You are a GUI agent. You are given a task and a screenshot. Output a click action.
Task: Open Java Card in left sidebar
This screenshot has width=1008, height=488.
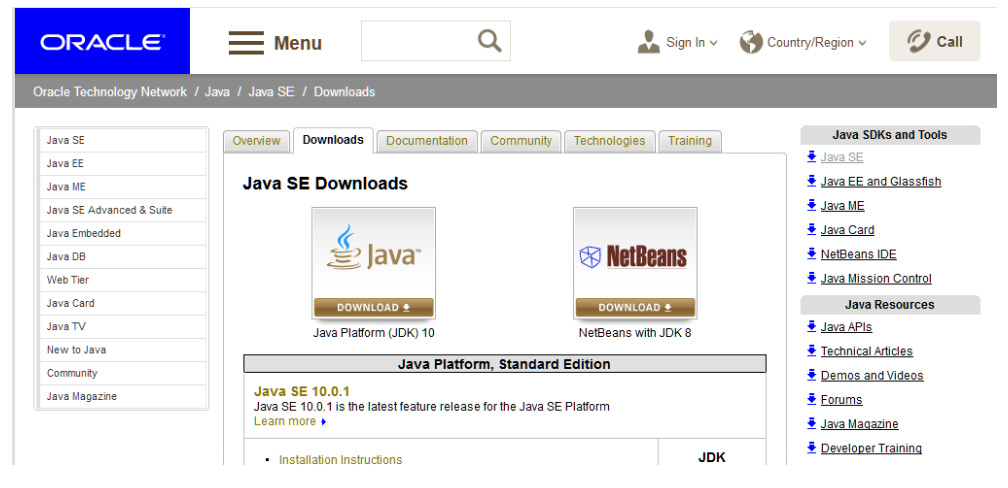point(123,303)
